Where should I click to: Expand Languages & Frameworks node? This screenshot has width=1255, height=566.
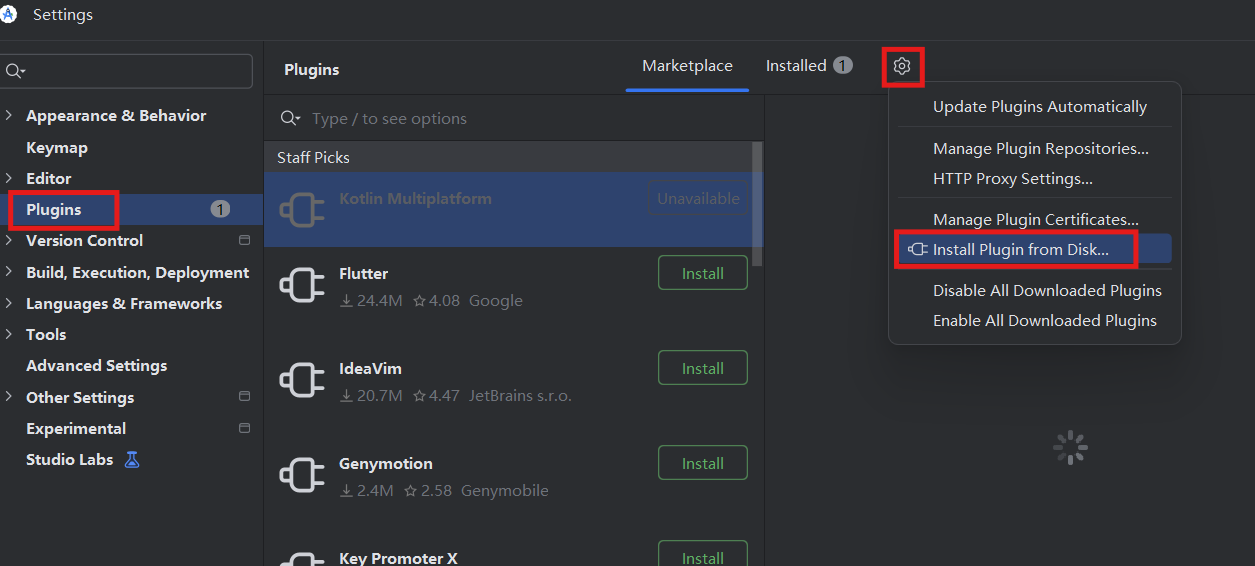click(x=9, y=303)
